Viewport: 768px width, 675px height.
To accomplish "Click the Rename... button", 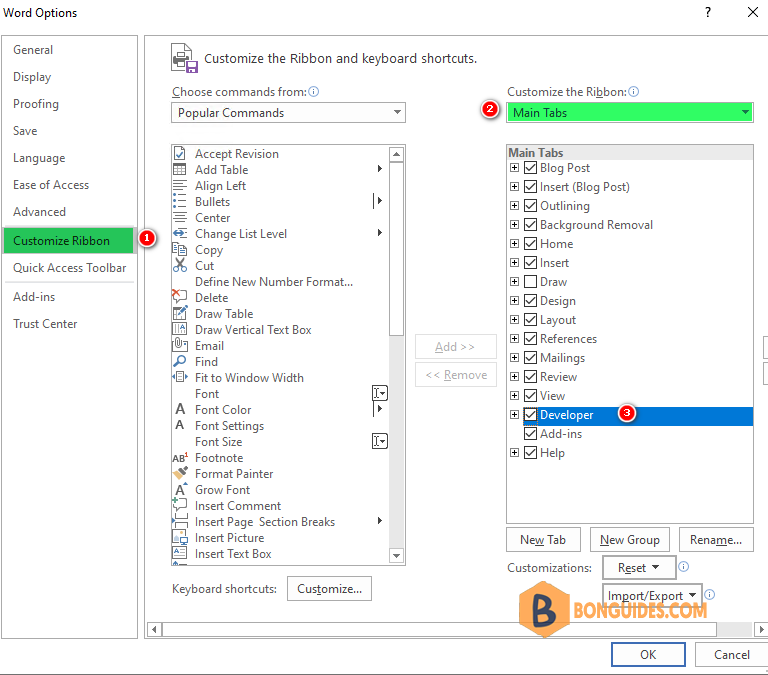I will [716, 539].
